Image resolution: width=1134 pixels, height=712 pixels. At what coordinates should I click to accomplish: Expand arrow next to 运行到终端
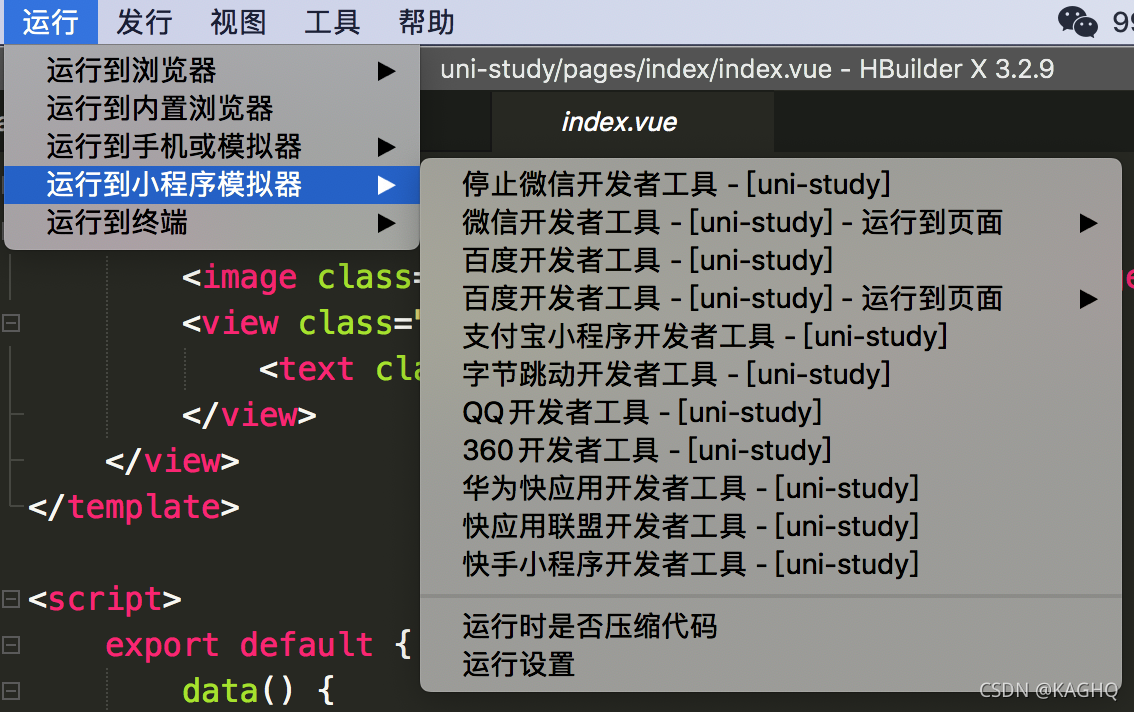point(386,223)
